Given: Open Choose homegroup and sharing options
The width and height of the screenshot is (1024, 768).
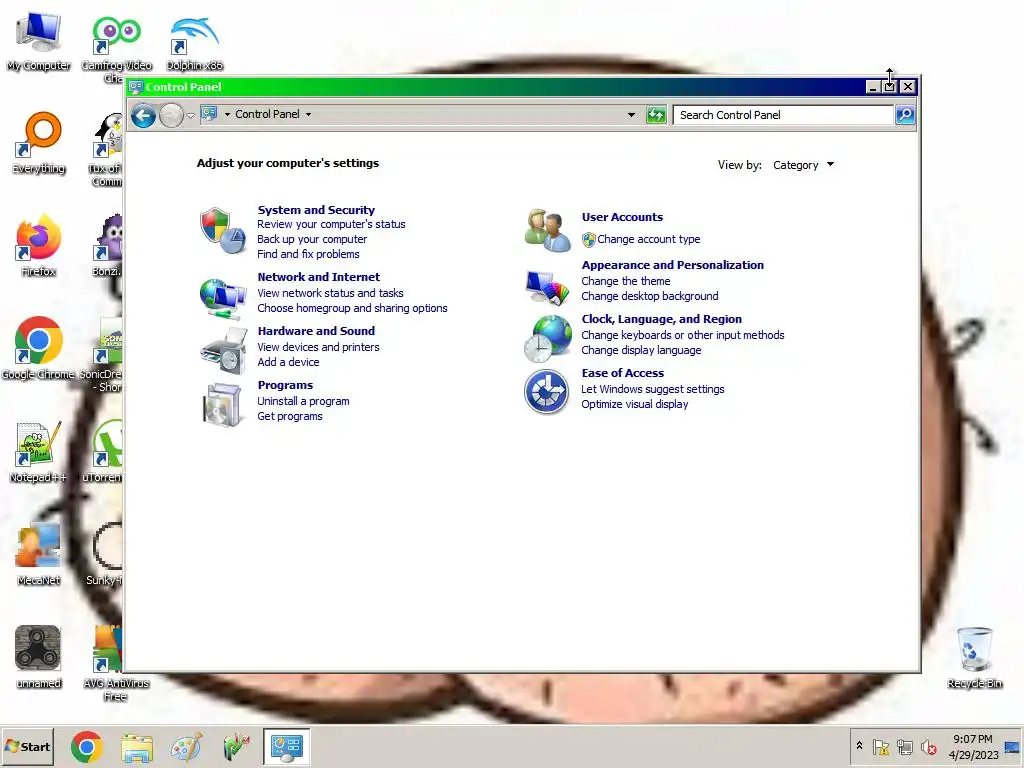Looking at the screenshot, I should coord(353,308).
